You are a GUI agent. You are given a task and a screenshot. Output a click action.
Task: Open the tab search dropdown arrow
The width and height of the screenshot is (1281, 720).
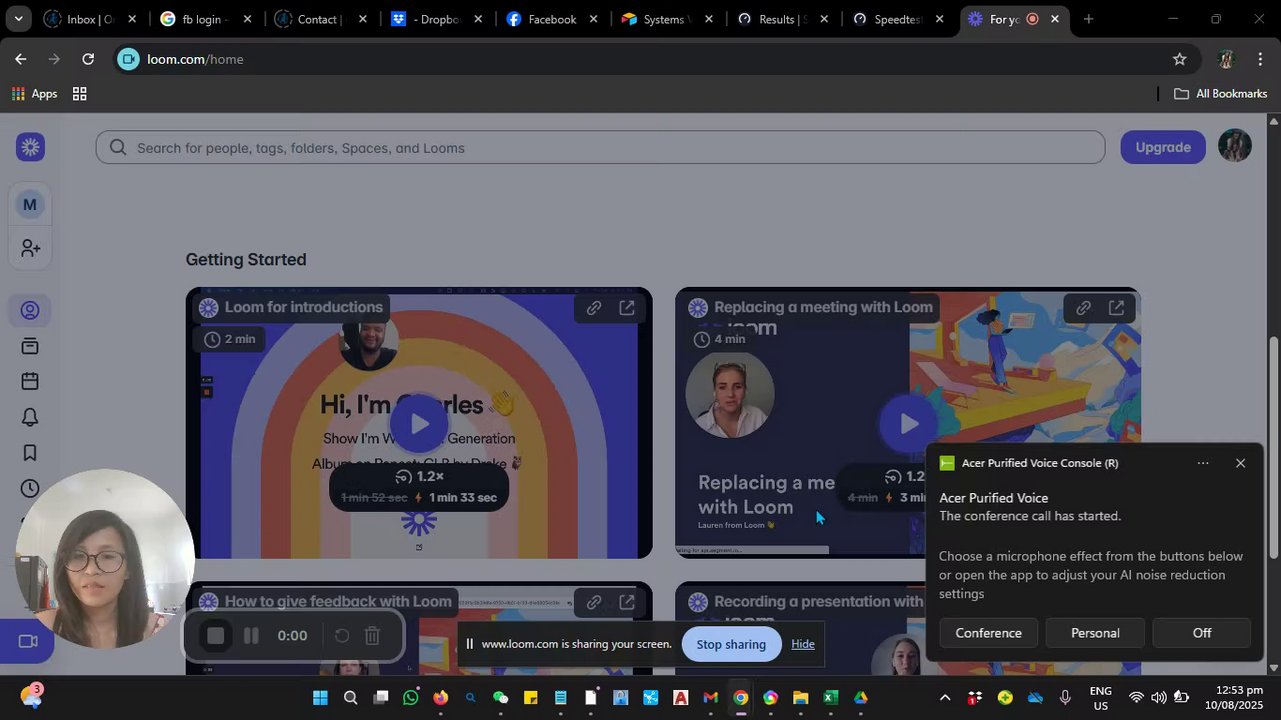pyautogui.click(x=18, y=19)
